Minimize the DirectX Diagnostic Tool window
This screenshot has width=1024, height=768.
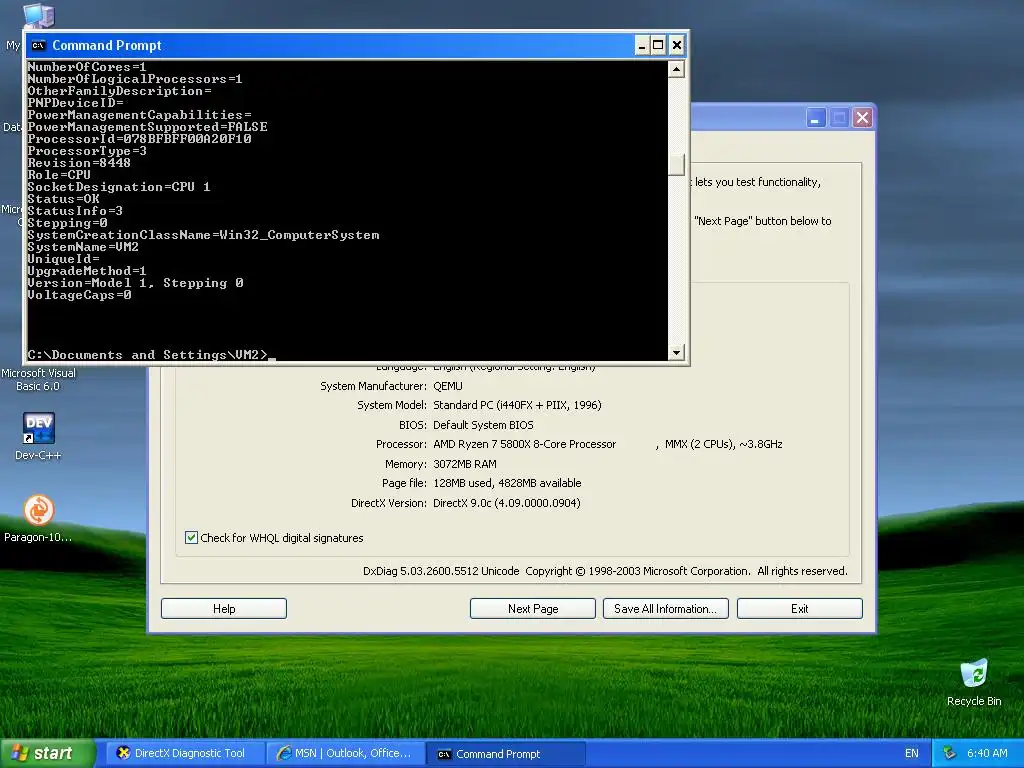pos(816,118)
